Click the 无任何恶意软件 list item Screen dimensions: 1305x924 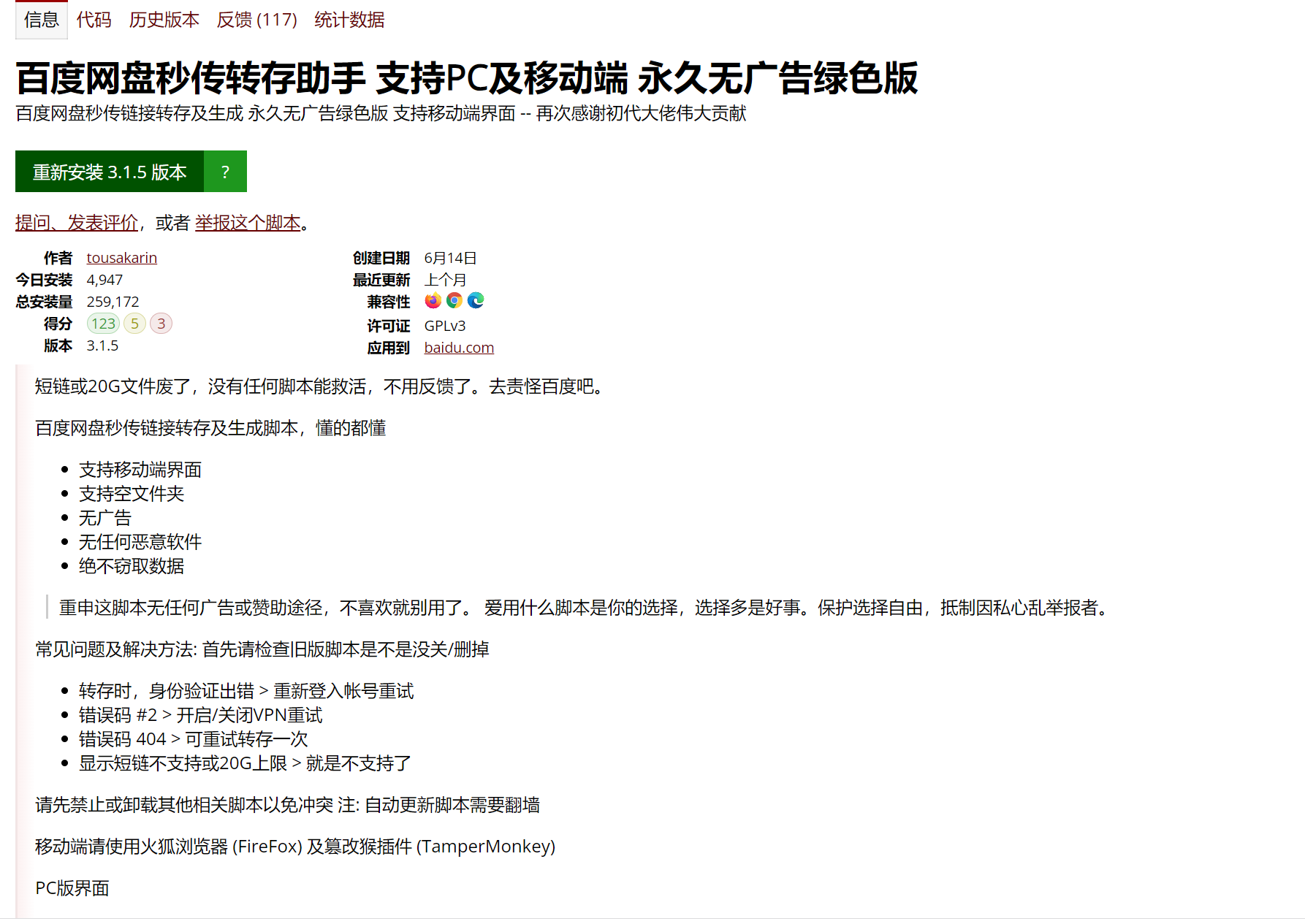(x=140, y=542)
